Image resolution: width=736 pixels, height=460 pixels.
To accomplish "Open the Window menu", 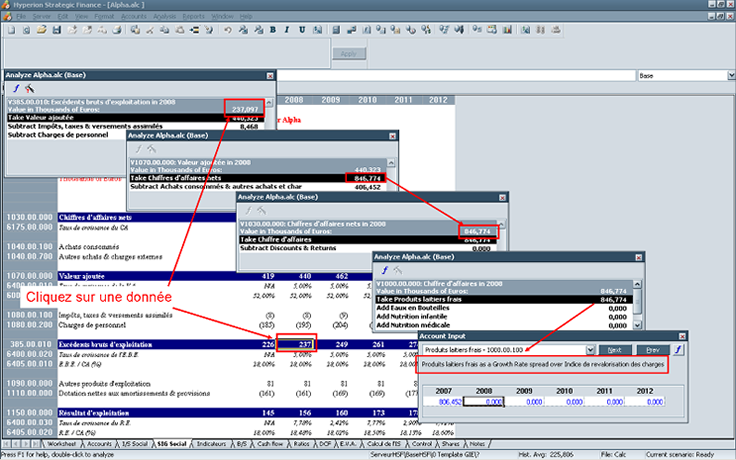I will (222, 16).
